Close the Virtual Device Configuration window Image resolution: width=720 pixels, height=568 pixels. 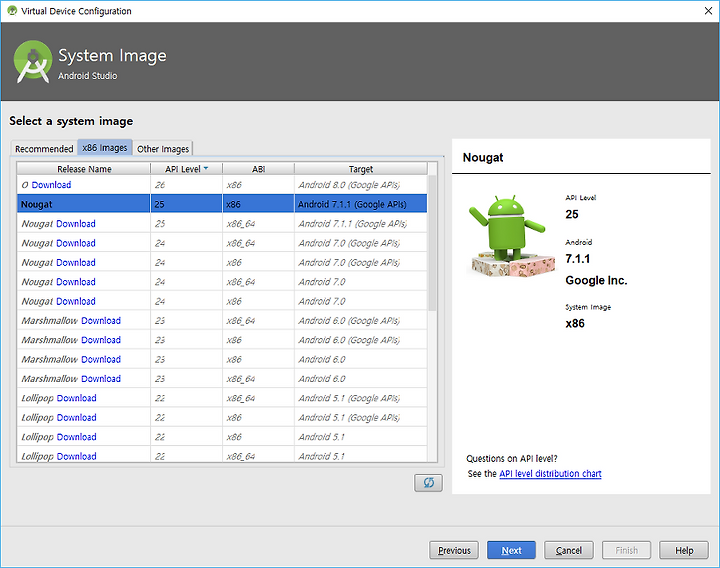click(708, 11)
